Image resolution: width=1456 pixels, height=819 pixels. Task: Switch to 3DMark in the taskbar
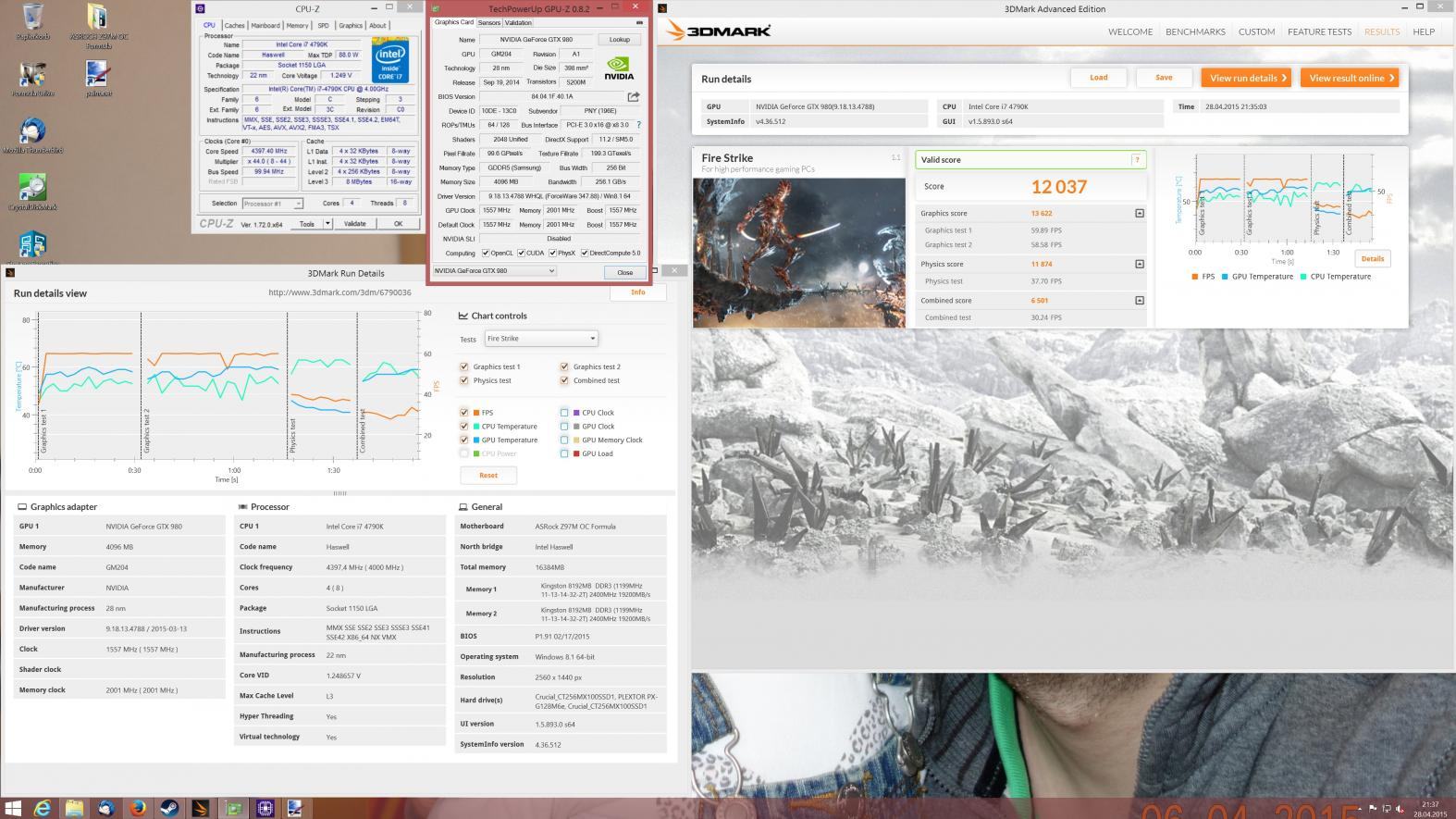(201, 808)
